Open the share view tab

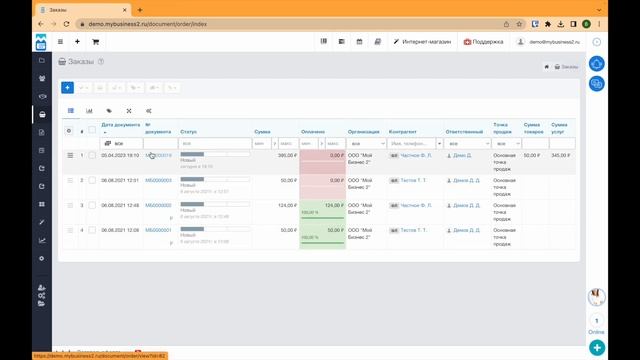[x=149, y=111]
